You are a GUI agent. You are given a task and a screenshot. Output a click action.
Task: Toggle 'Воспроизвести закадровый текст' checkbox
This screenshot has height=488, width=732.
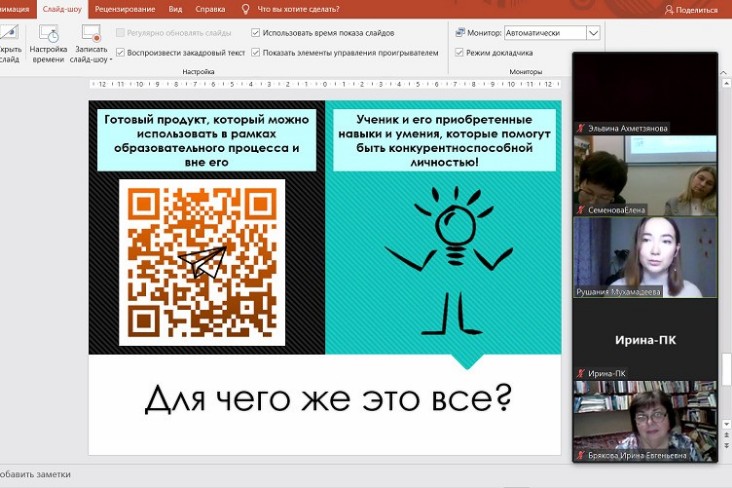(x=120, y=52)
